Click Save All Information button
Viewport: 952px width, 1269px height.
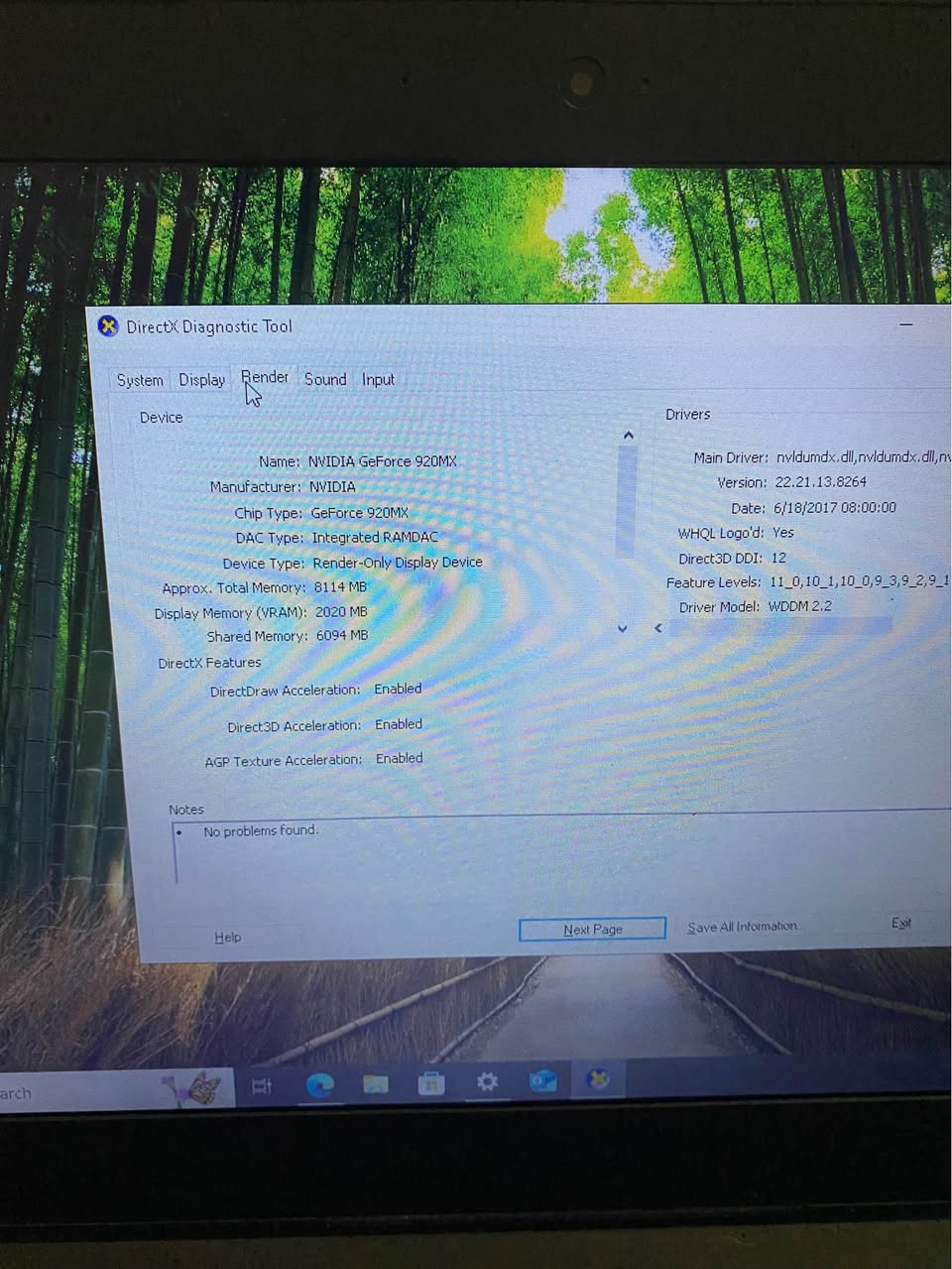[x=743, y=927]
